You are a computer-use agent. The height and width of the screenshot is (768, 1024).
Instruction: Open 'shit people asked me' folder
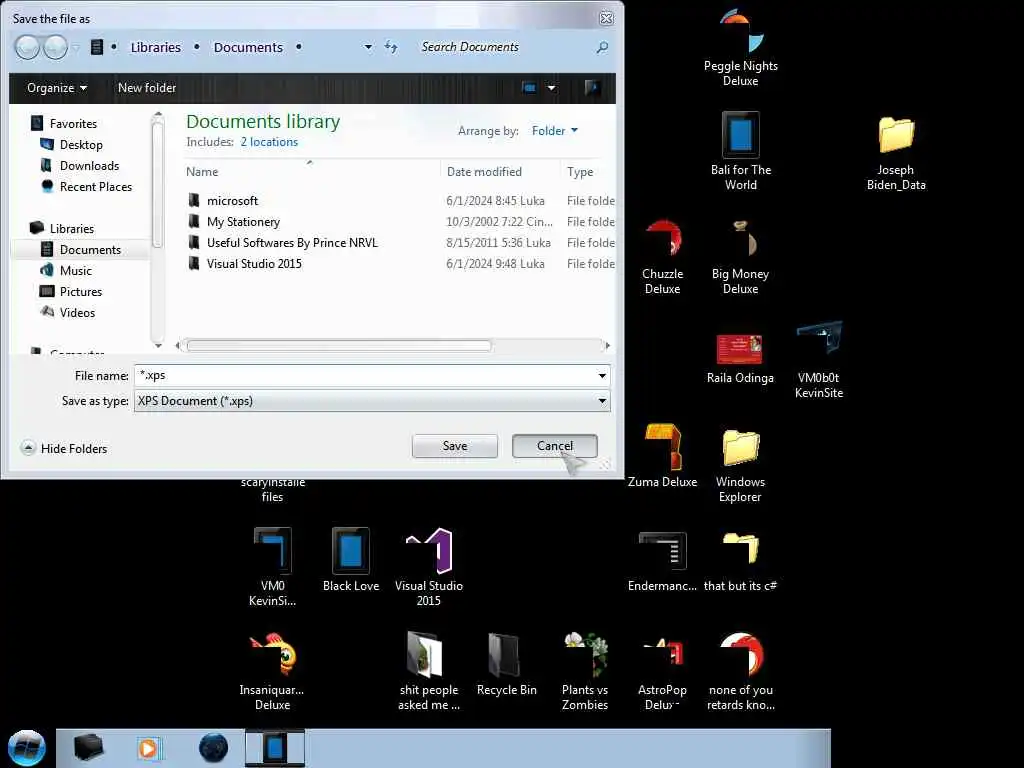point(428,671)
